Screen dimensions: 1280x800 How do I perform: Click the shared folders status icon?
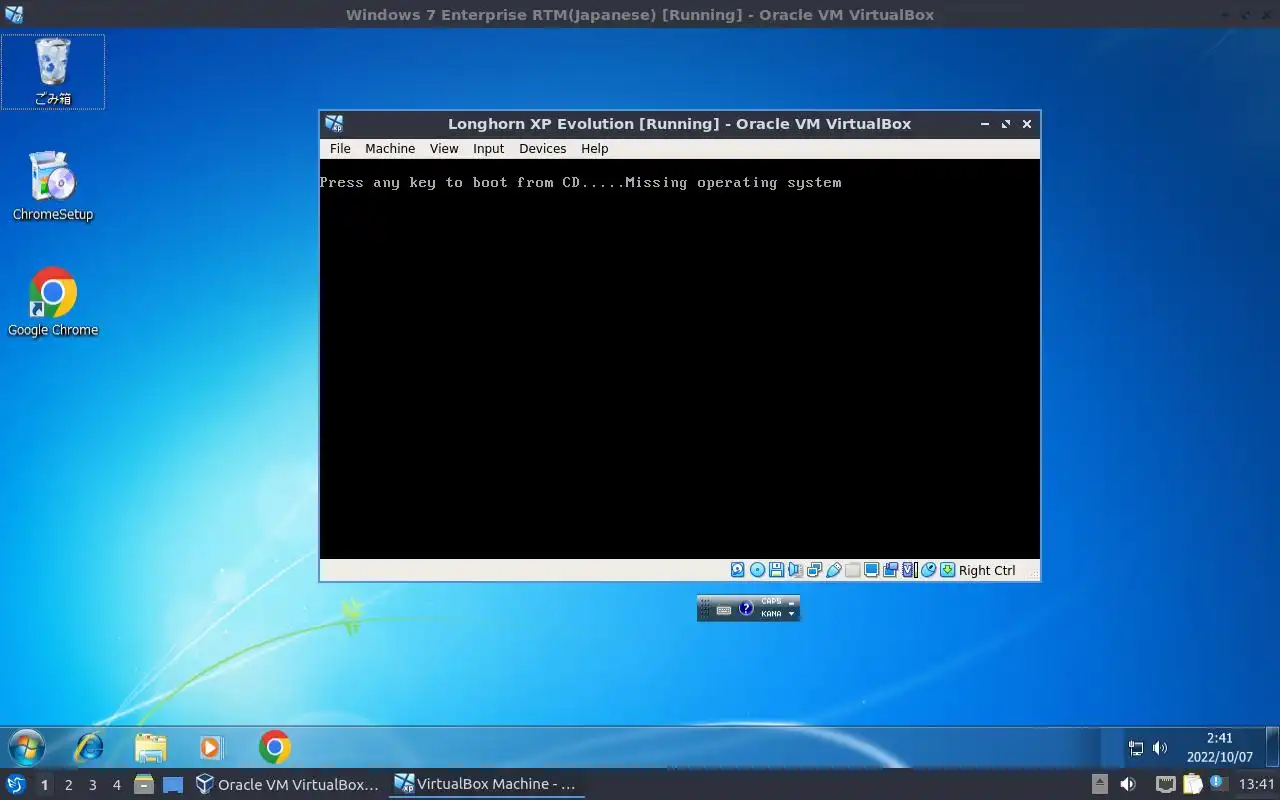[852, 570]
